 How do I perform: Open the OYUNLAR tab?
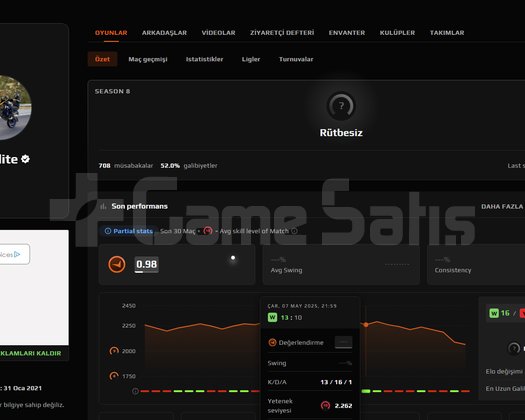tap(111, 33)
